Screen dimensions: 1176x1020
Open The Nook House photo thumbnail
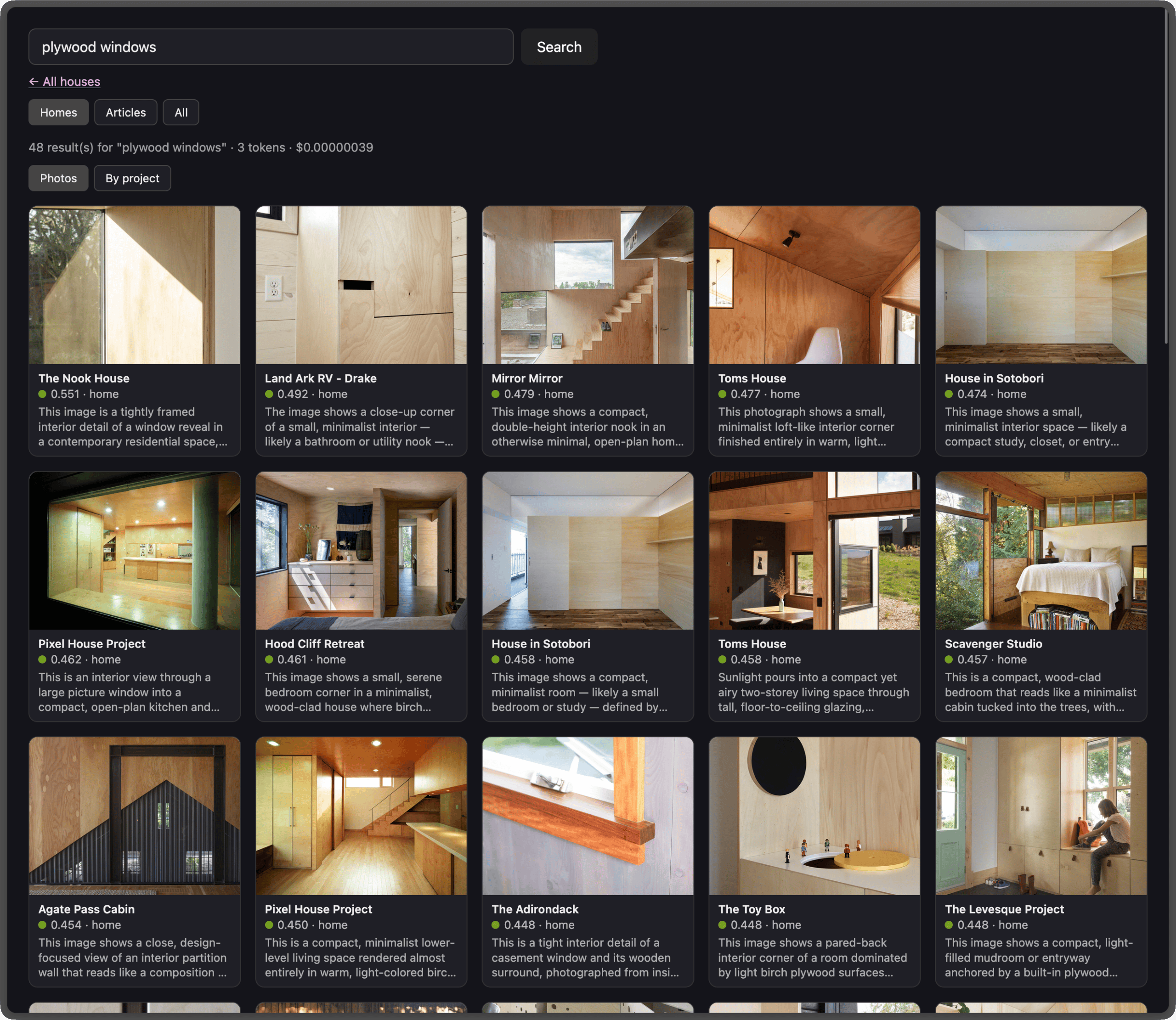coord(134,285)
